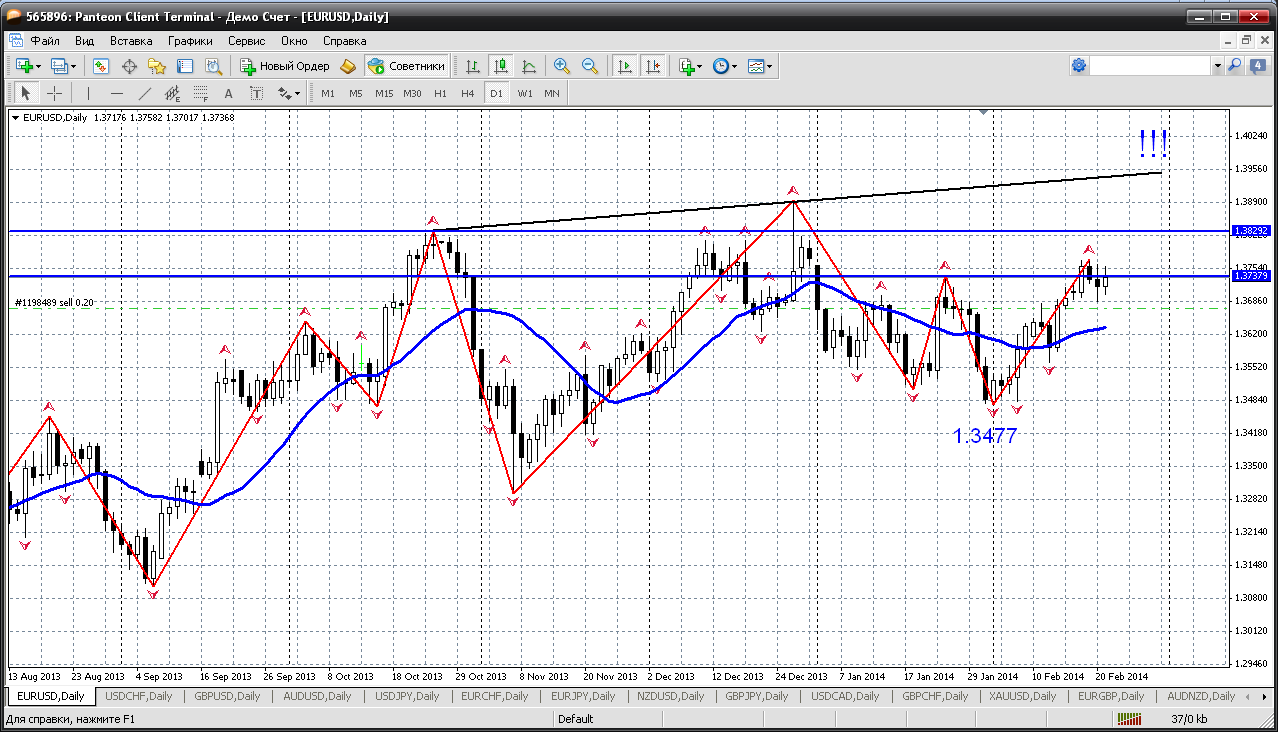Open the Profiles toolbar icon
Image resolution: width=1278 pixels, height=732 pixels.
pos(59,66)
